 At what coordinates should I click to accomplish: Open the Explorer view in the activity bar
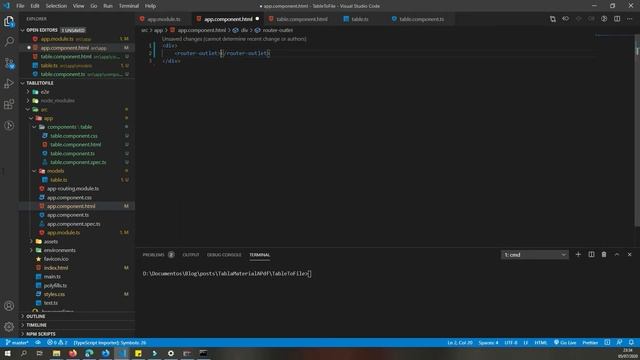(x=9, y=21)
